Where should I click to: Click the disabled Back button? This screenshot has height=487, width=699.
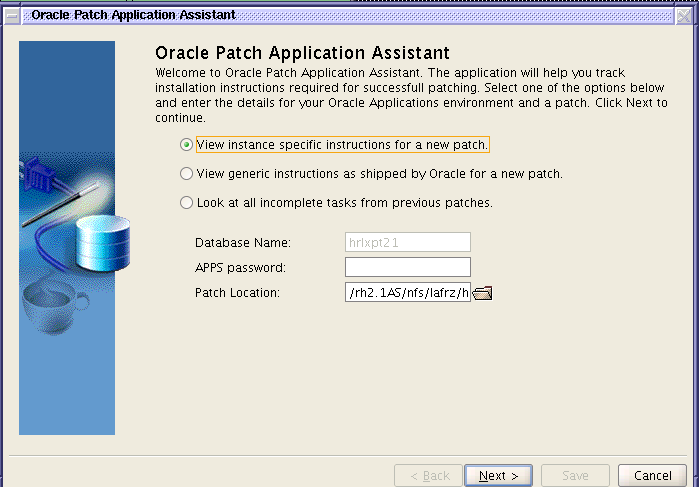click(x=428, y=475)
